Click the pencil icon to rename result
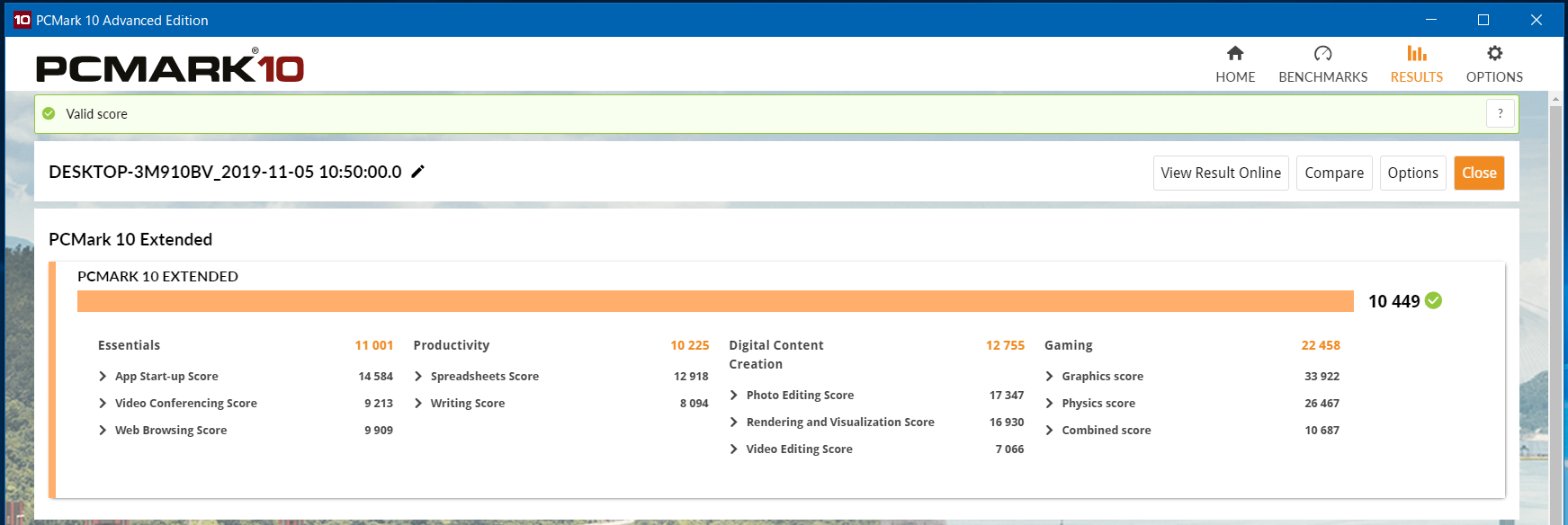The height and width of the screenshot is (525, 1568). (x=417, y=172)
